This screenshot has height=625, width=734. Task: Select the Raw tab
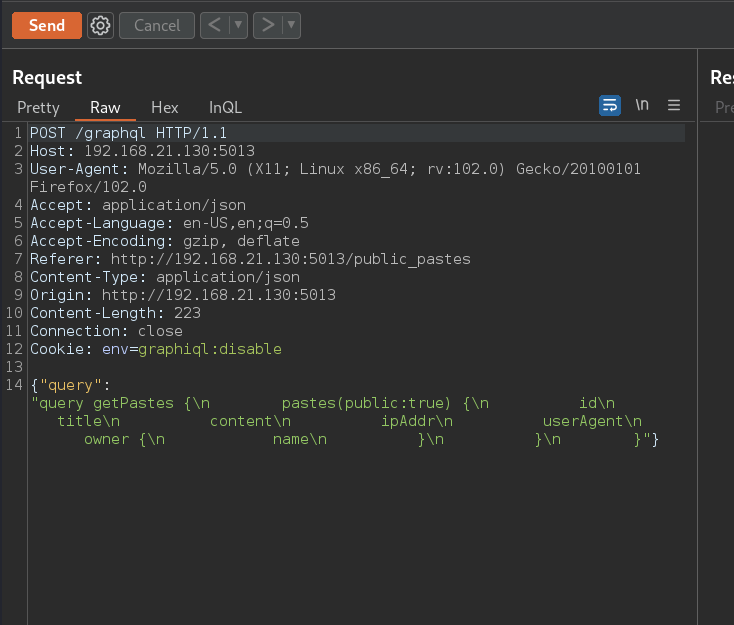click(x=105, y=107)
